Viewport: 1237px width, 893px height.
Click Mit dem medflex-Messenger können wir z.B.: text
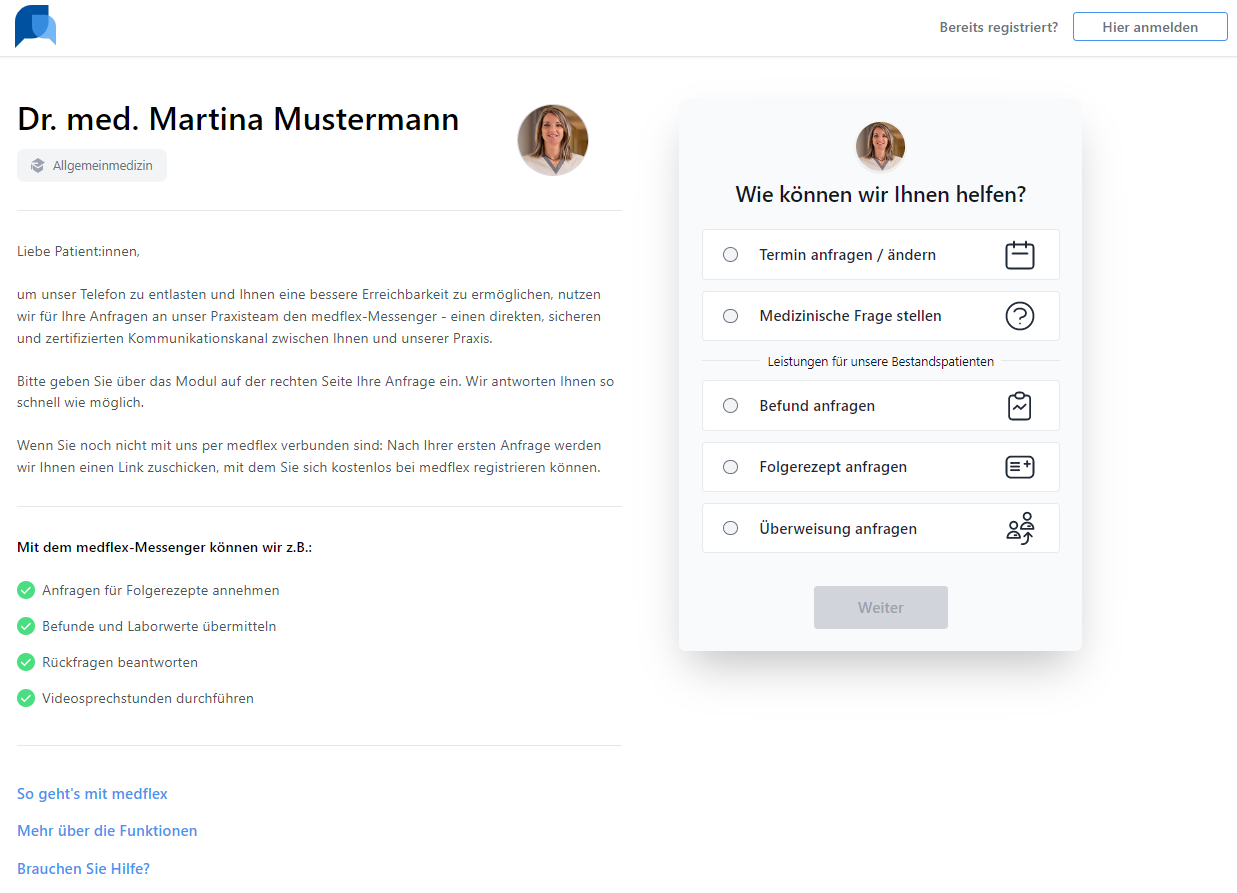point(164,547)
